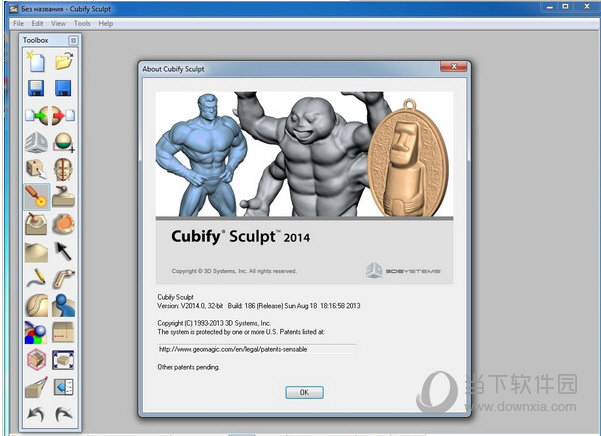Click the Open folder icon in Toolbox

pyautogui.click(x=63, y=62)
